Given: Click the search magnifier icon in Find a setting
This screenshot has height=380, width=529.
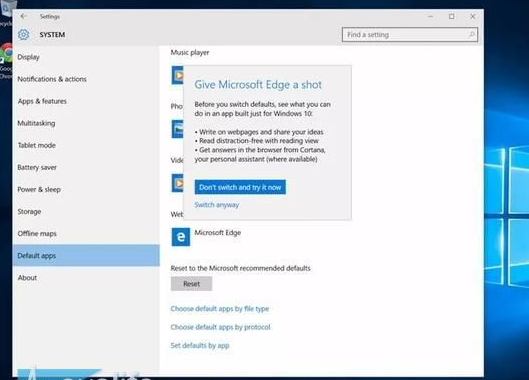Looking at the screenshot, I should [x=471, y=34].
